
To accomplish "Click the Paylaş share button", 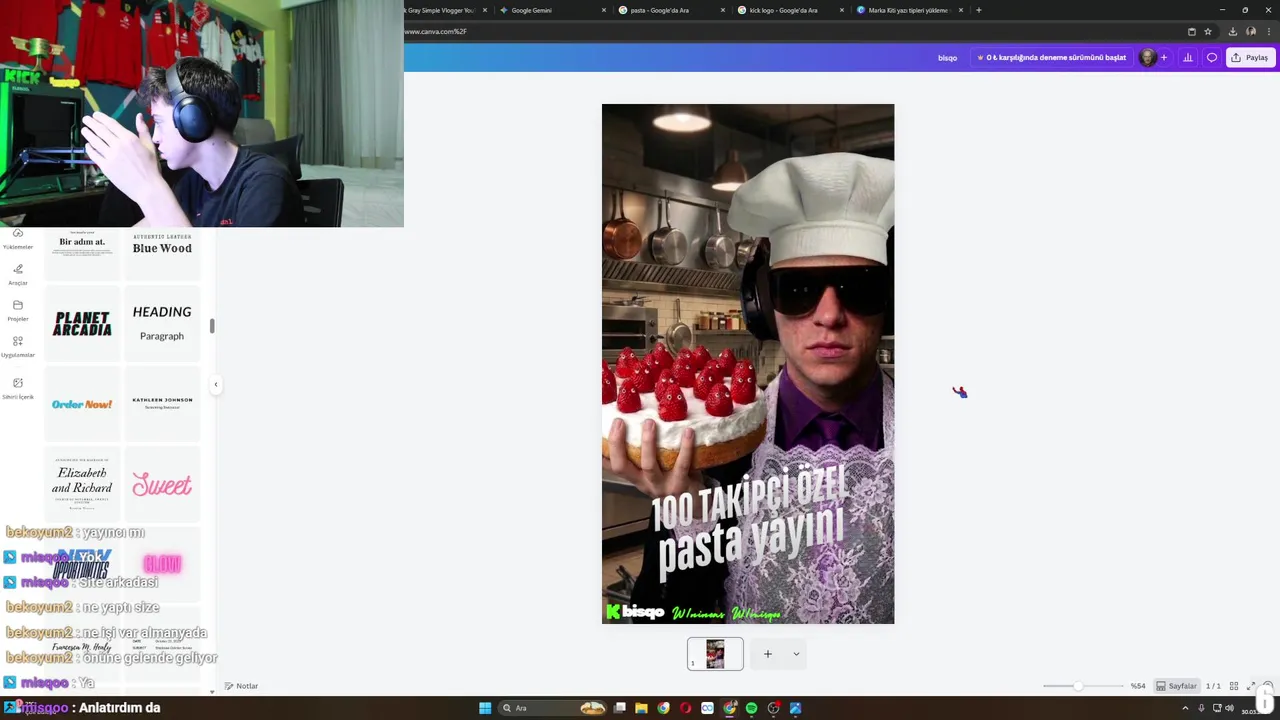I will [1250, 58].
